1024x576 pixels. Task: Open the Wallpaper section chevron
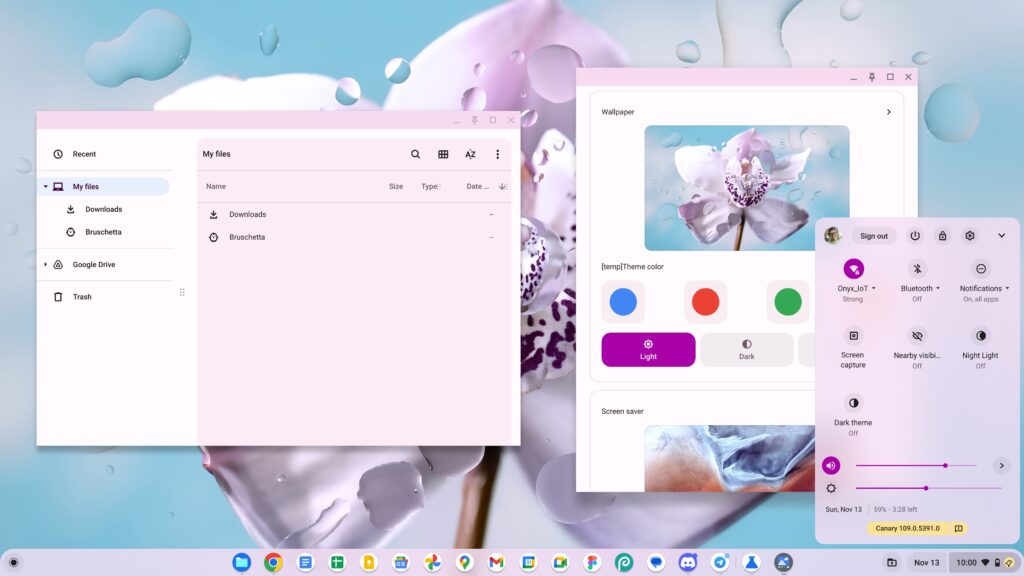coord(889,112)
